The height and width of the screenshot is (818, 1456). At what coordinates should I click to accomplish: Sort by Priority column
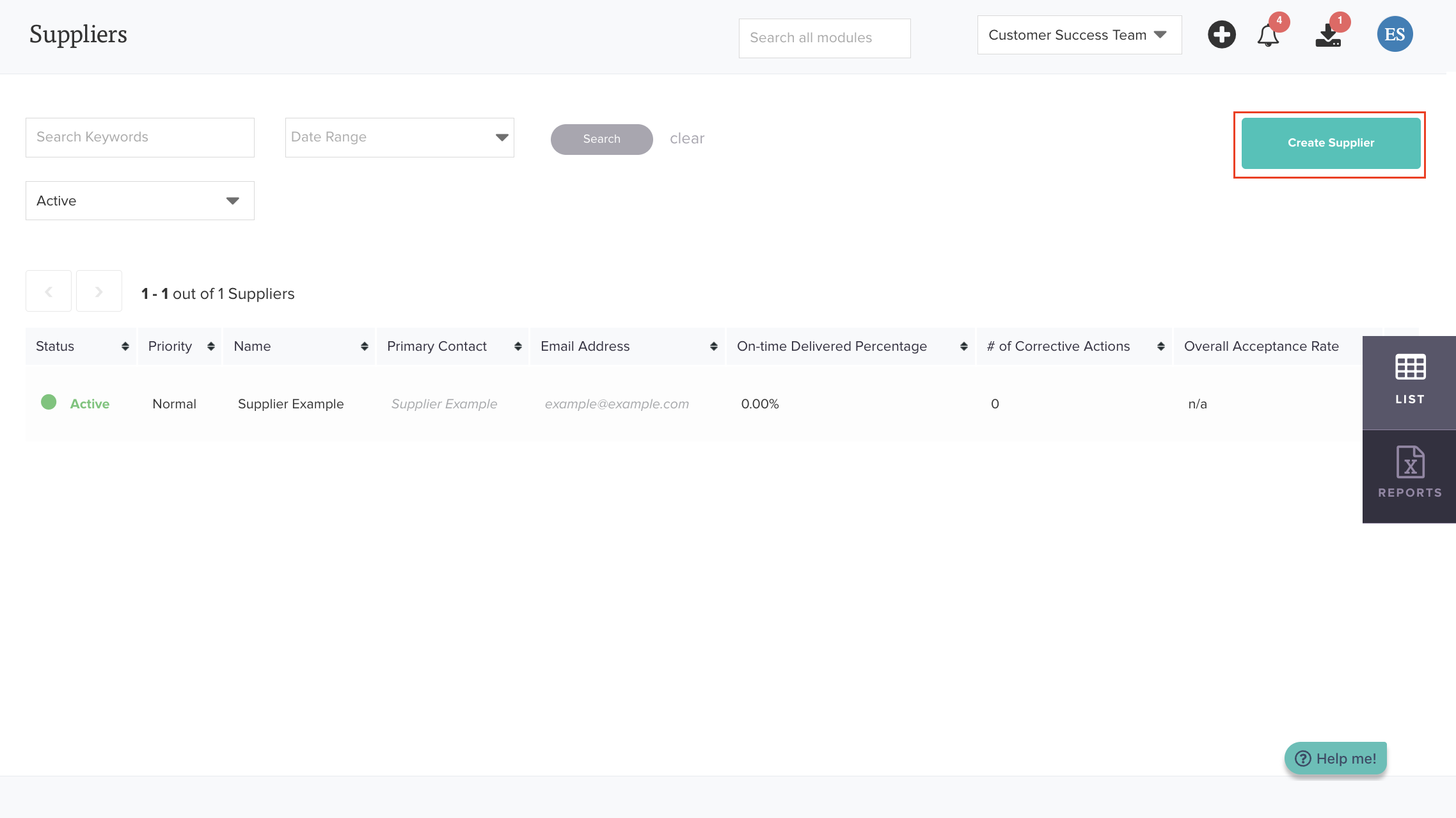pyautogui.click(x=210, y=346)
